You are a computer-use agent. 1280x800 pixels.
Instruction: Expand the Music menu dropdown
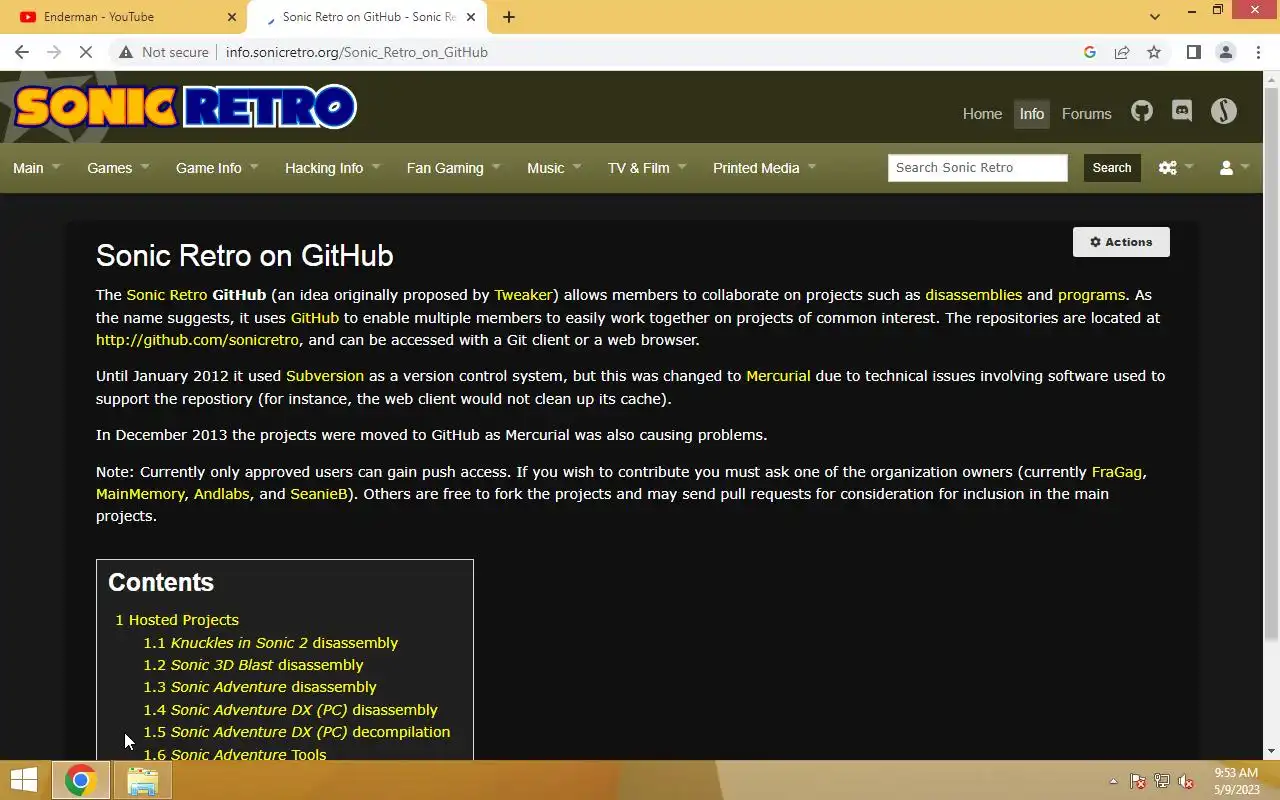554,168
